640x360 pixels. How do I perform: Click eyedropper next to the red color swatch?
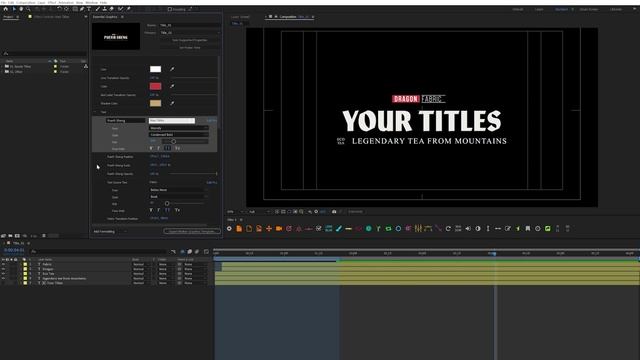[x=172, y=86]
